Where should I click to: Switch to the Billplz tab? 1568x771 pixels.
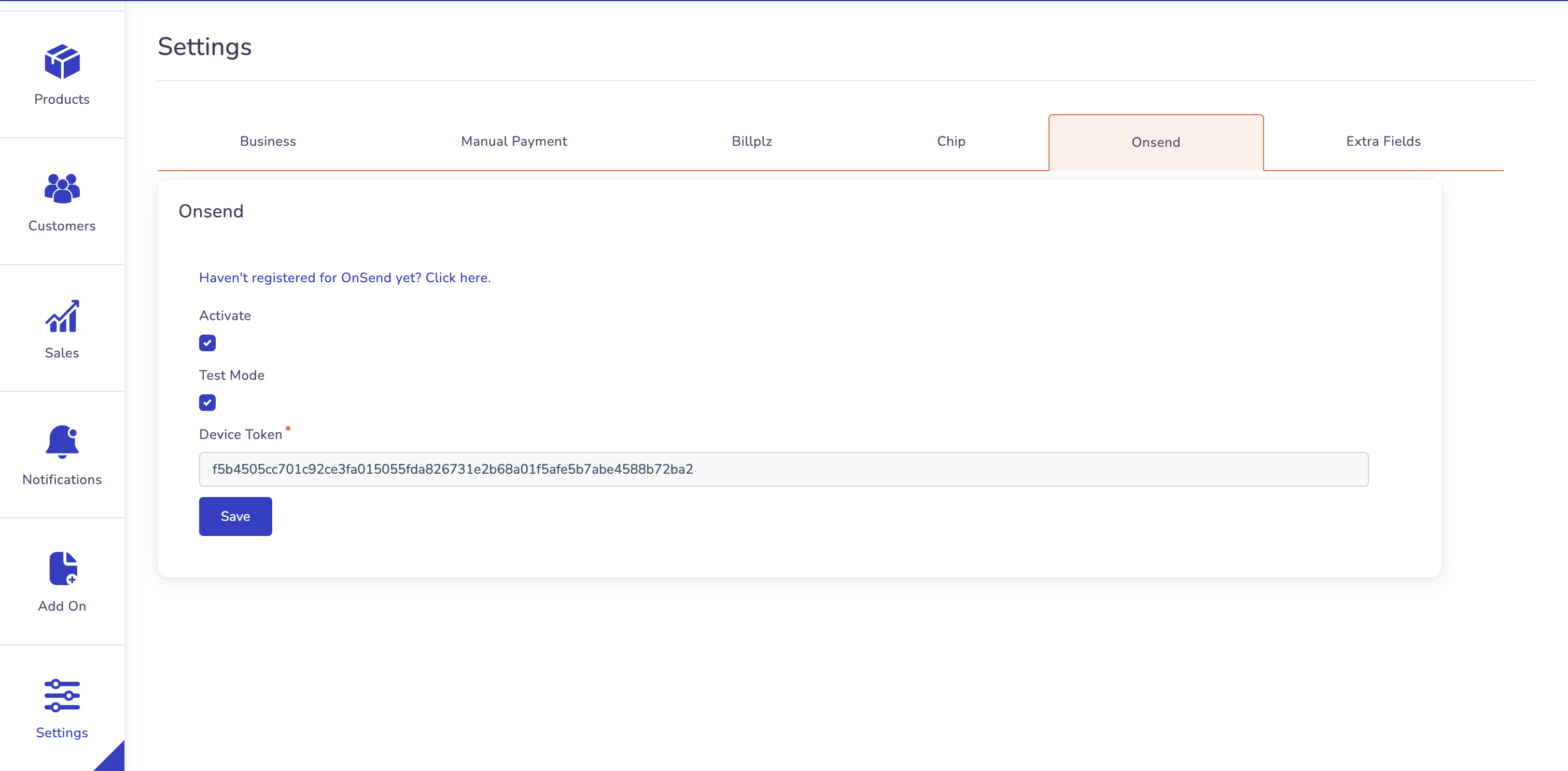pyautogui.click(x=751, y=141)
